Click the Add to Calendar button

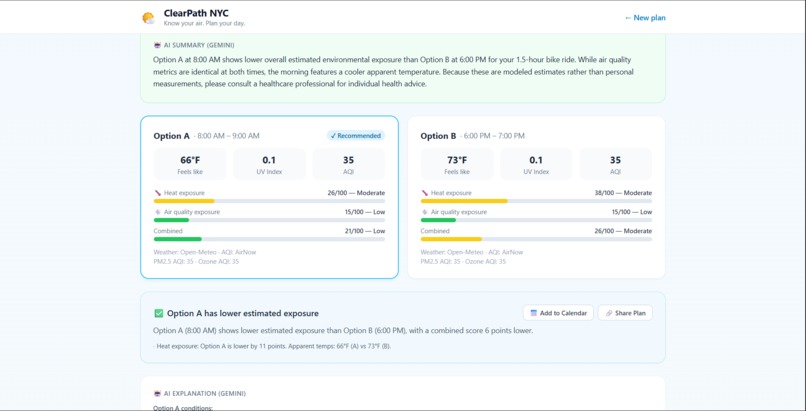[x=558, y=313]
